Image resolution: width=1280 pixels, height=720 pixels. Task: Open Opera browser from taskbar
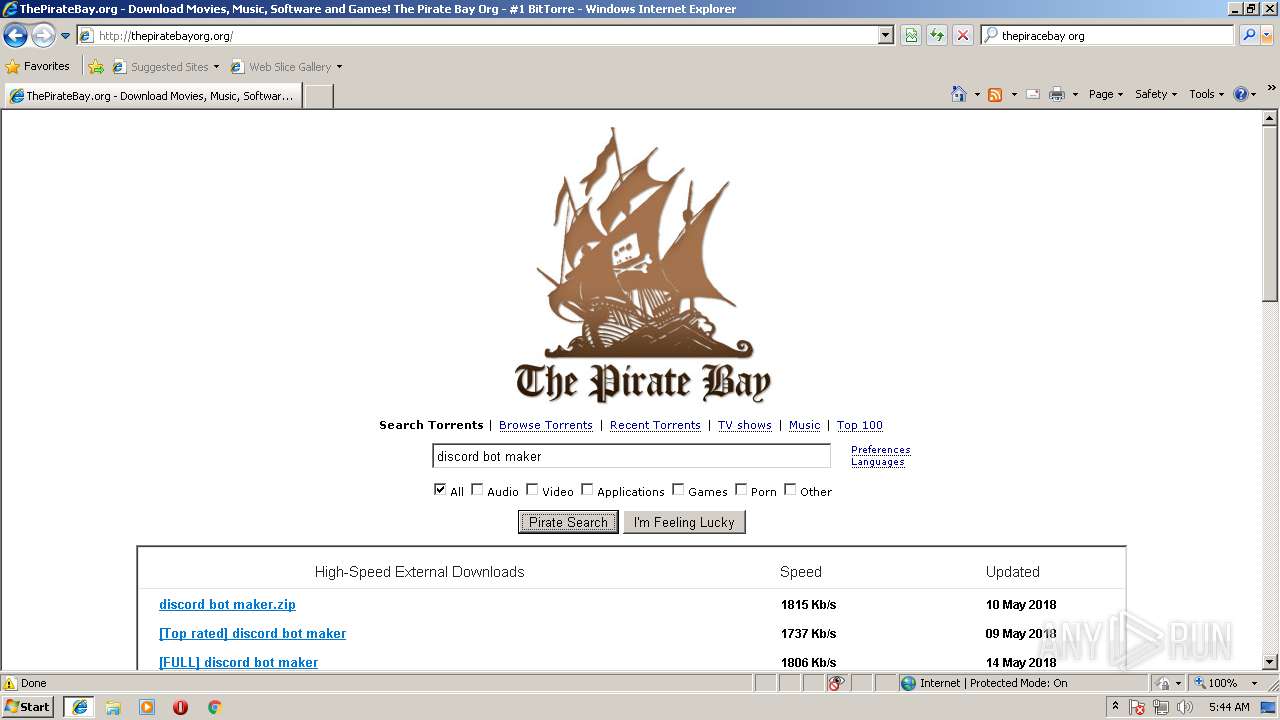coord(180,707)
